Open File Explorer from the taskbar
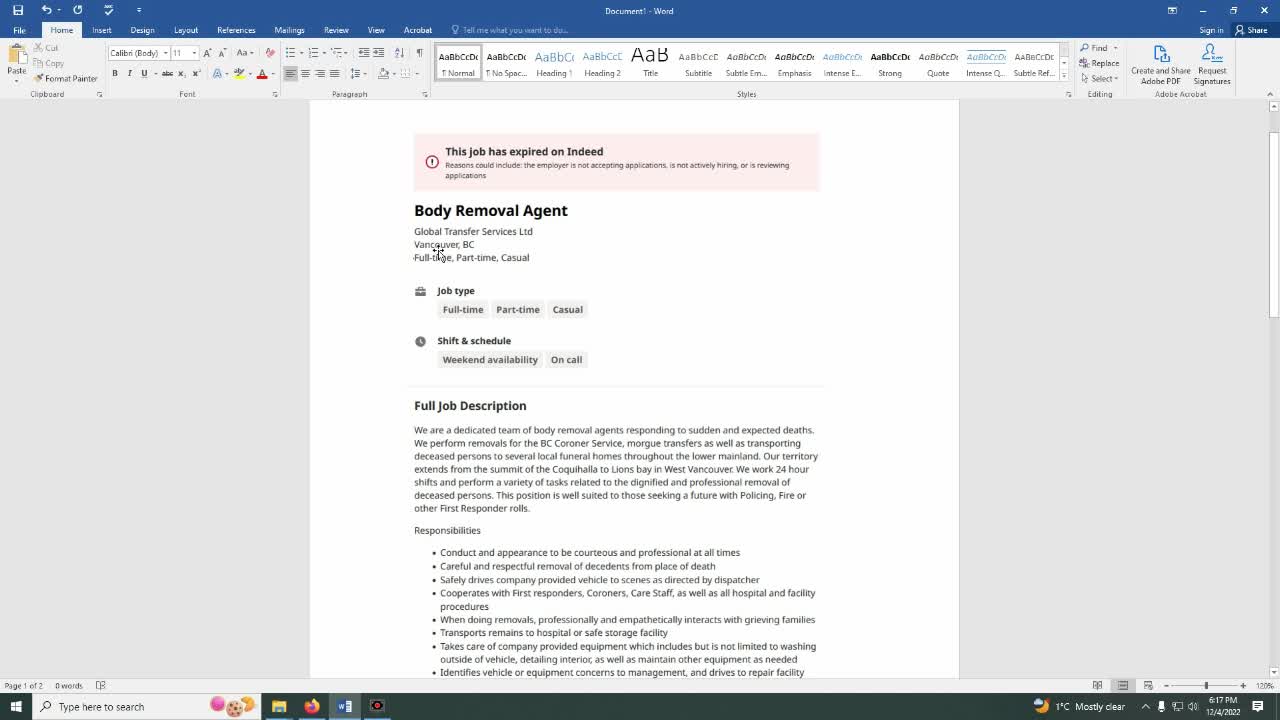 279,706
